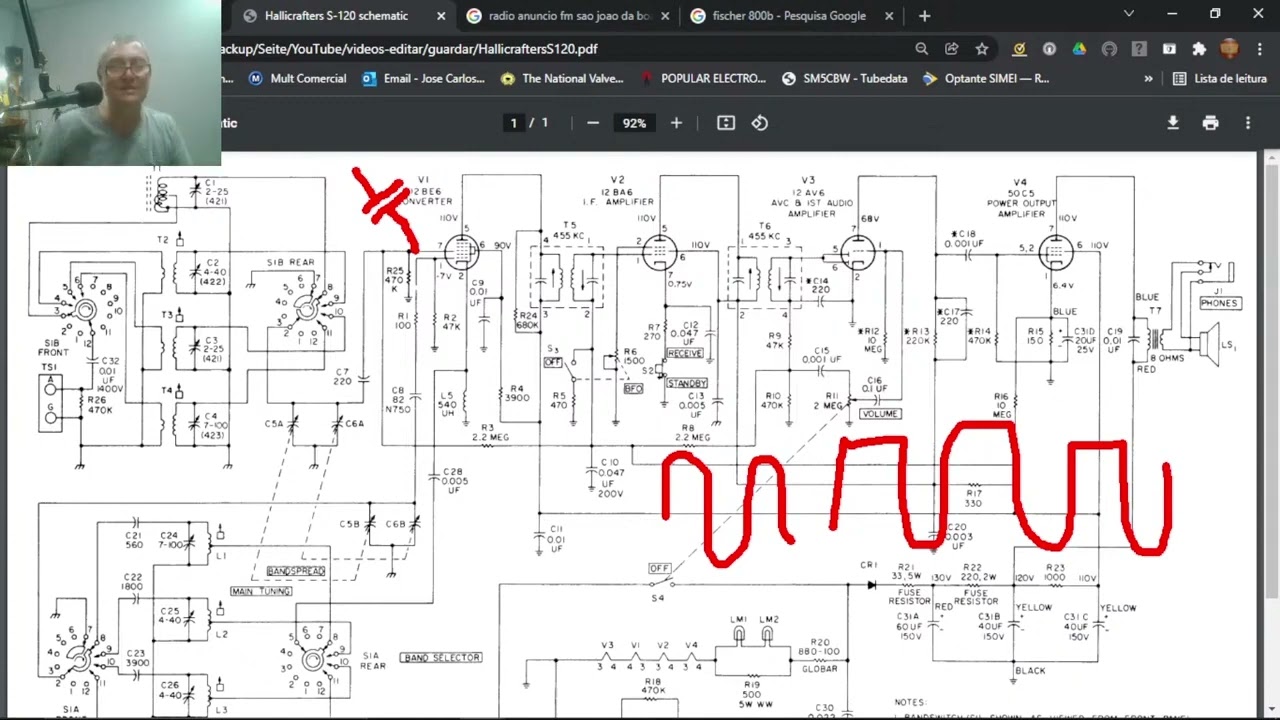Rotate the PDF counterclockwise
1280x720 pixels.
[760, 123]
